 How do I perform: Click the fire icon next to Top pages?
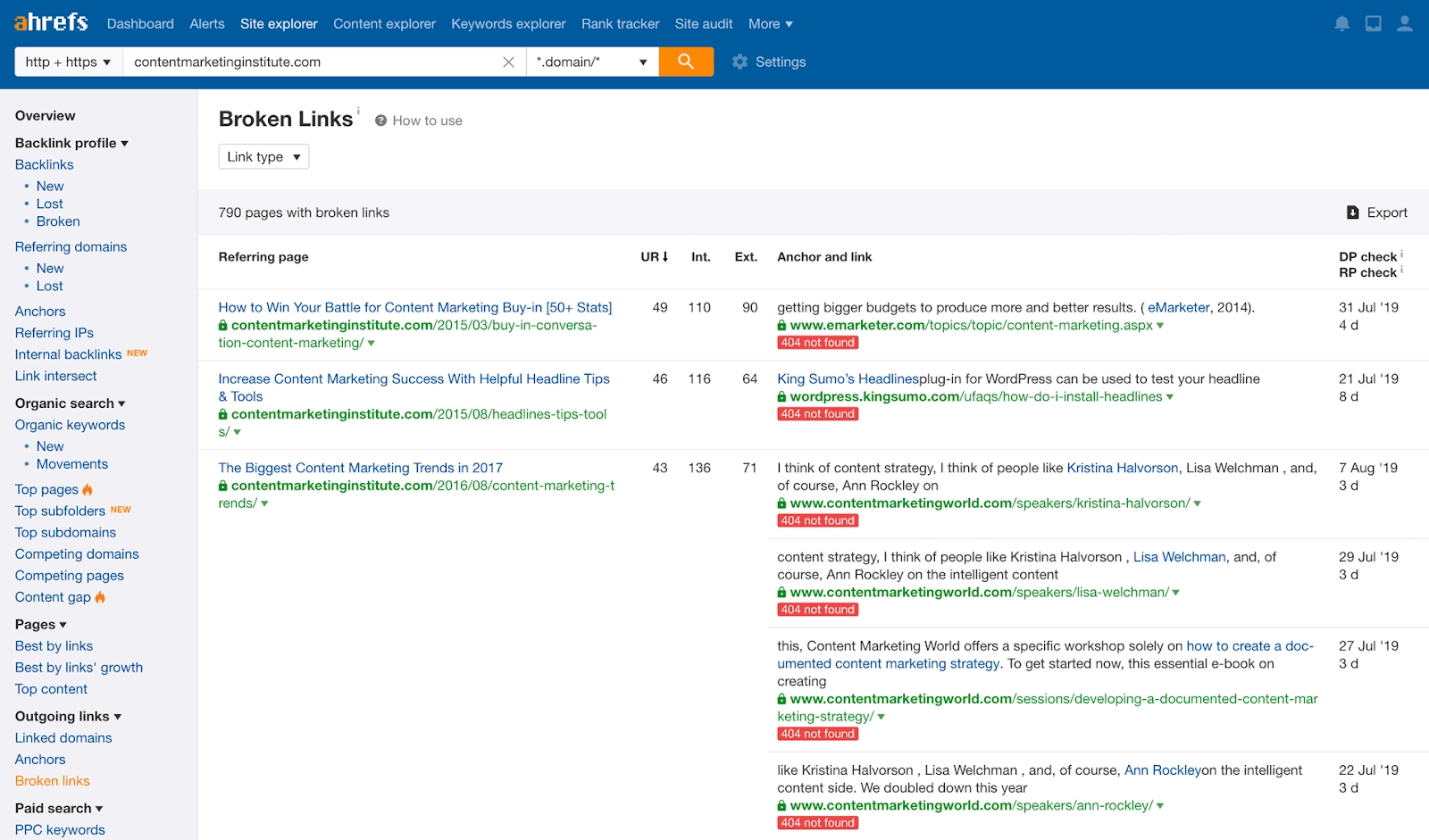[x=88, y=489]
